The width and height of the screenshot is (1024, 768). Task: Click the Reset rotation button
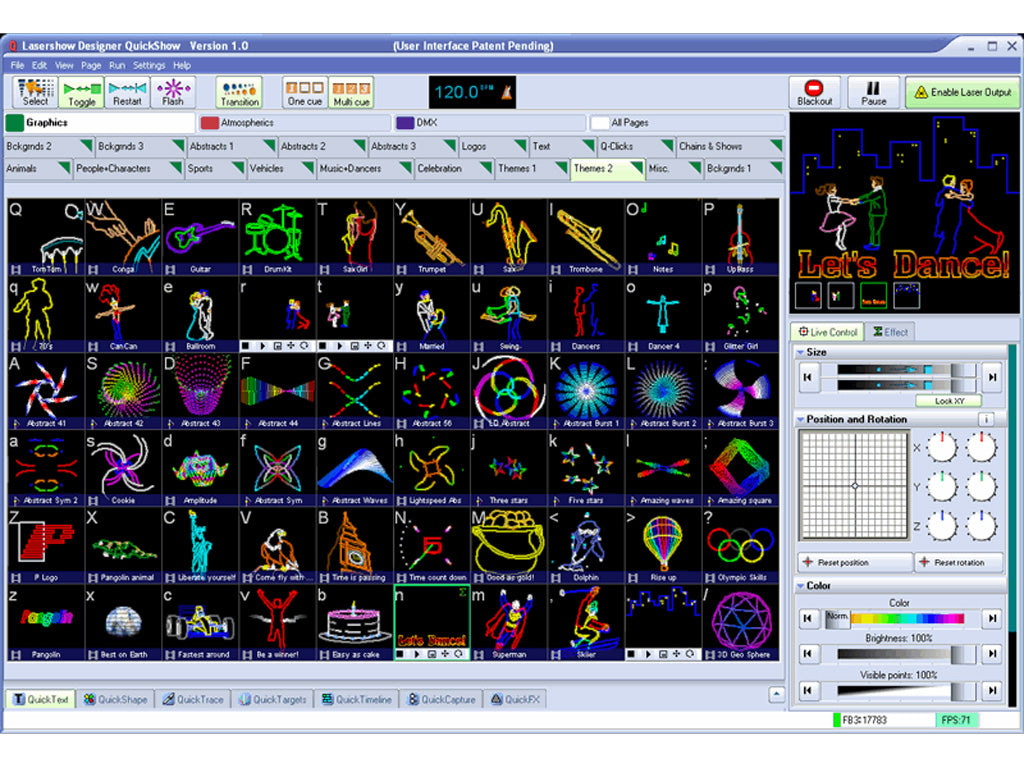pos(958,563)
